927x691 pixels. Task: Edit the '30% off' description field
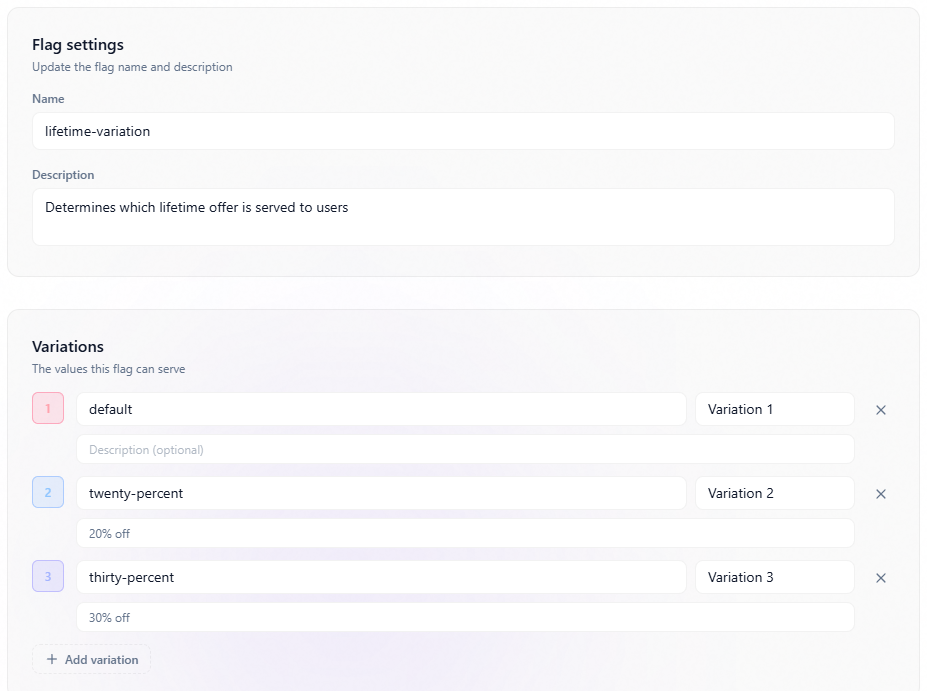coord(465,618)
